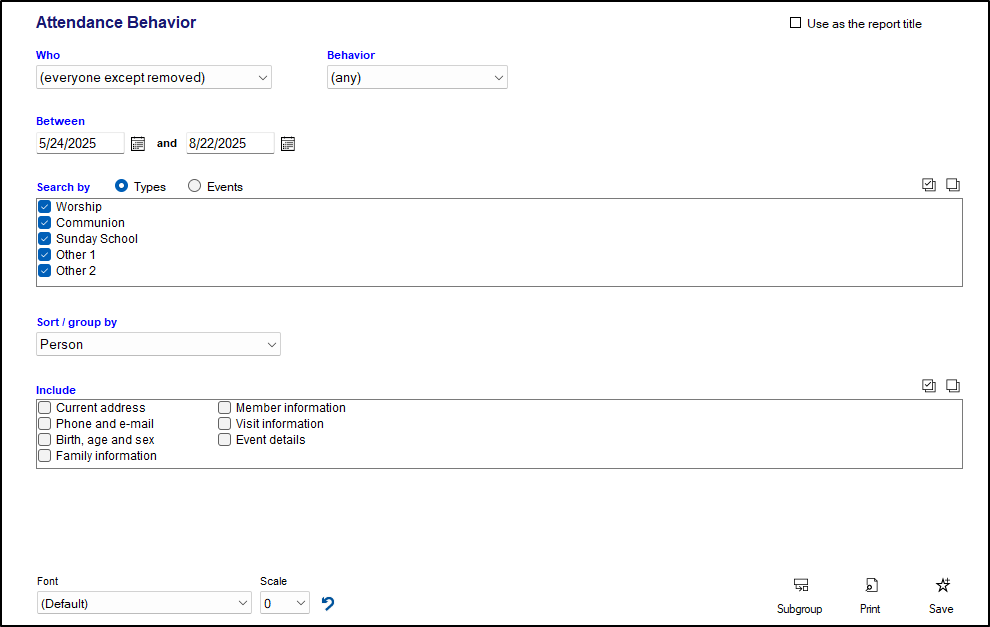Expand the Behavior dropdown
The image size is (990, 627).
click(417, 78)
